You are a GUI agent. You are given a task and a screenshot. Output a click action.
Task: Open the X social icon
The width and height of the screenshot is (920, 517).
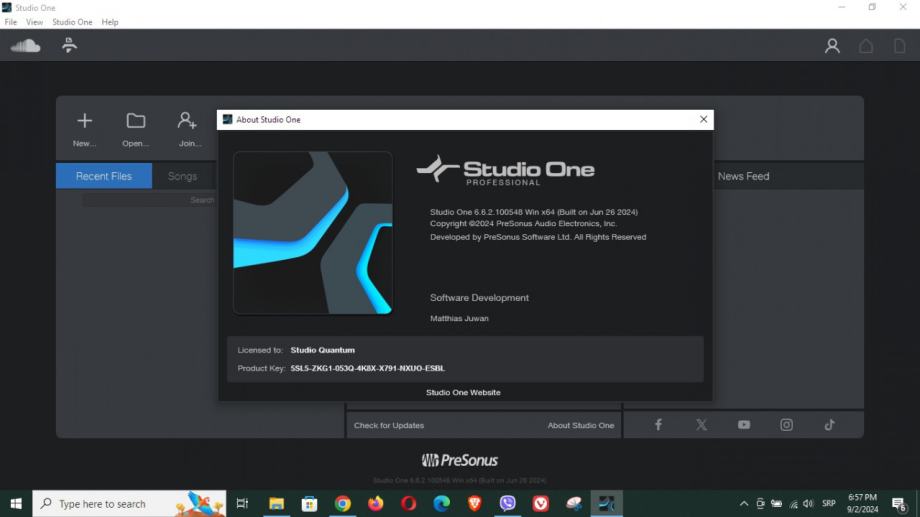pyautogui.click(x=701, y=424)
